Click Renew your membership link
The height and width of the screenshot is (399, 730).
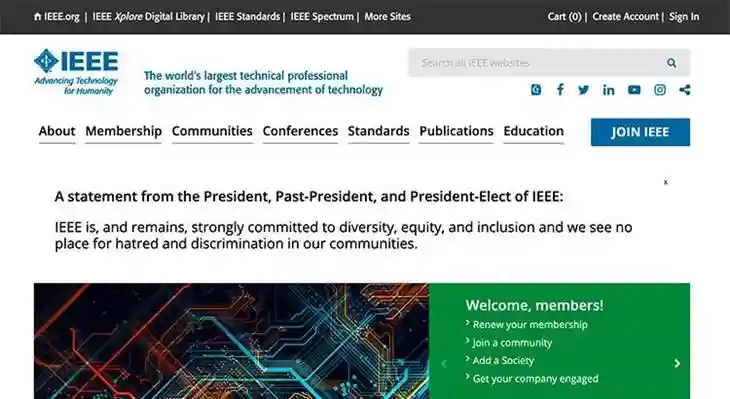tap(530, 325)
